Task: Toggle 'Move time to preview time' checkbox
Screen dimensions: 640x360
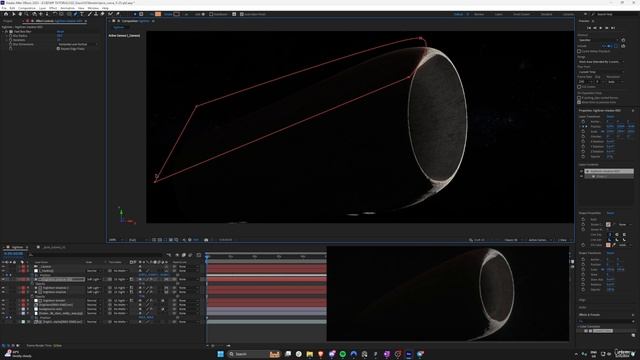Action: 579,102
